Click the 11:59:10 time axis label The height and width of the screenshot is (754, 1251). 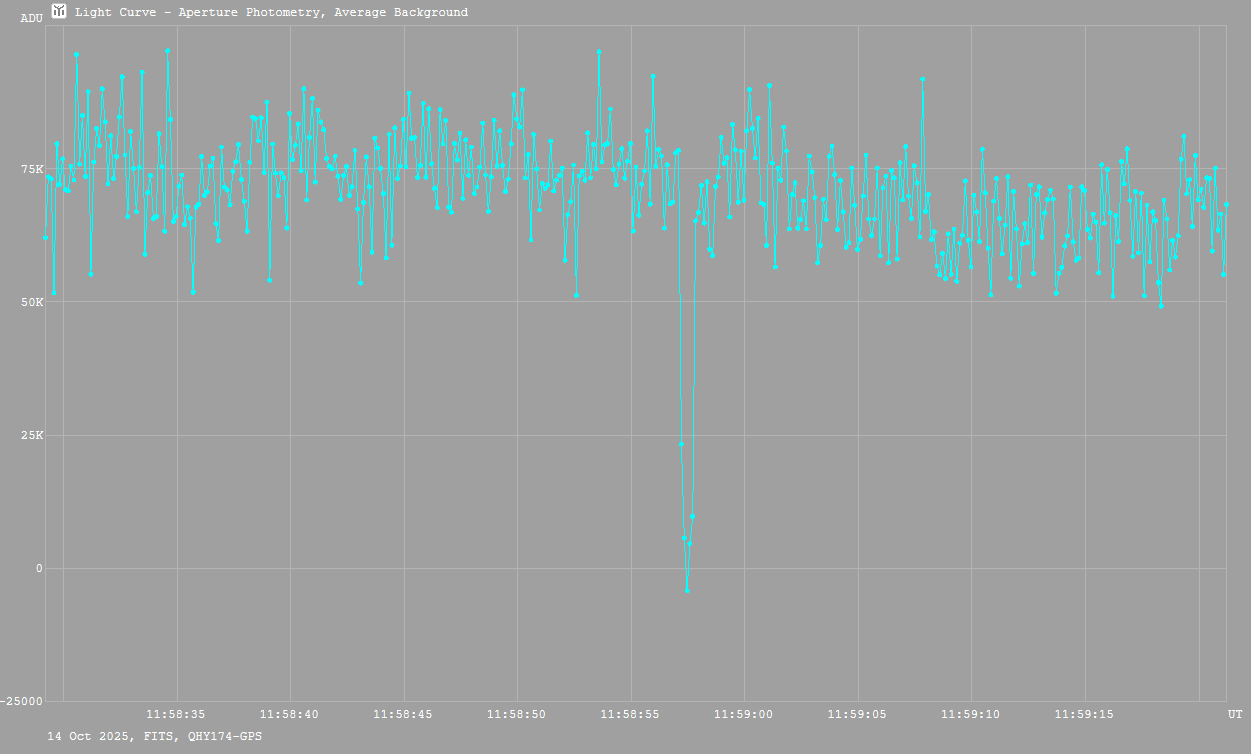pyautogui.click(x=970, y=714)
